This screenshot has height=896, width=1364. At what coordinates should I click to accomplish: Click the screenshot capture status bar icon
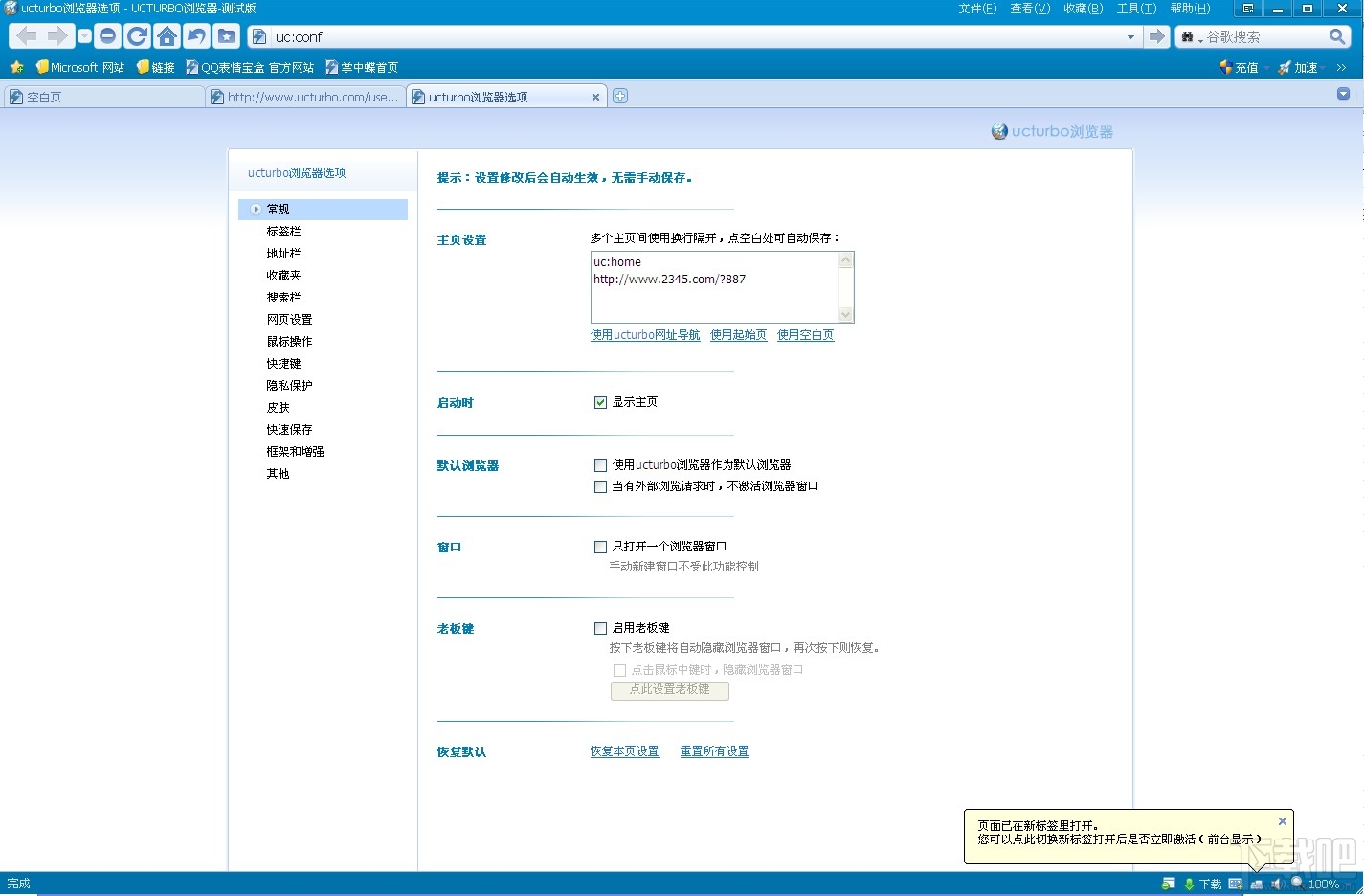[x=1236, y=884]
